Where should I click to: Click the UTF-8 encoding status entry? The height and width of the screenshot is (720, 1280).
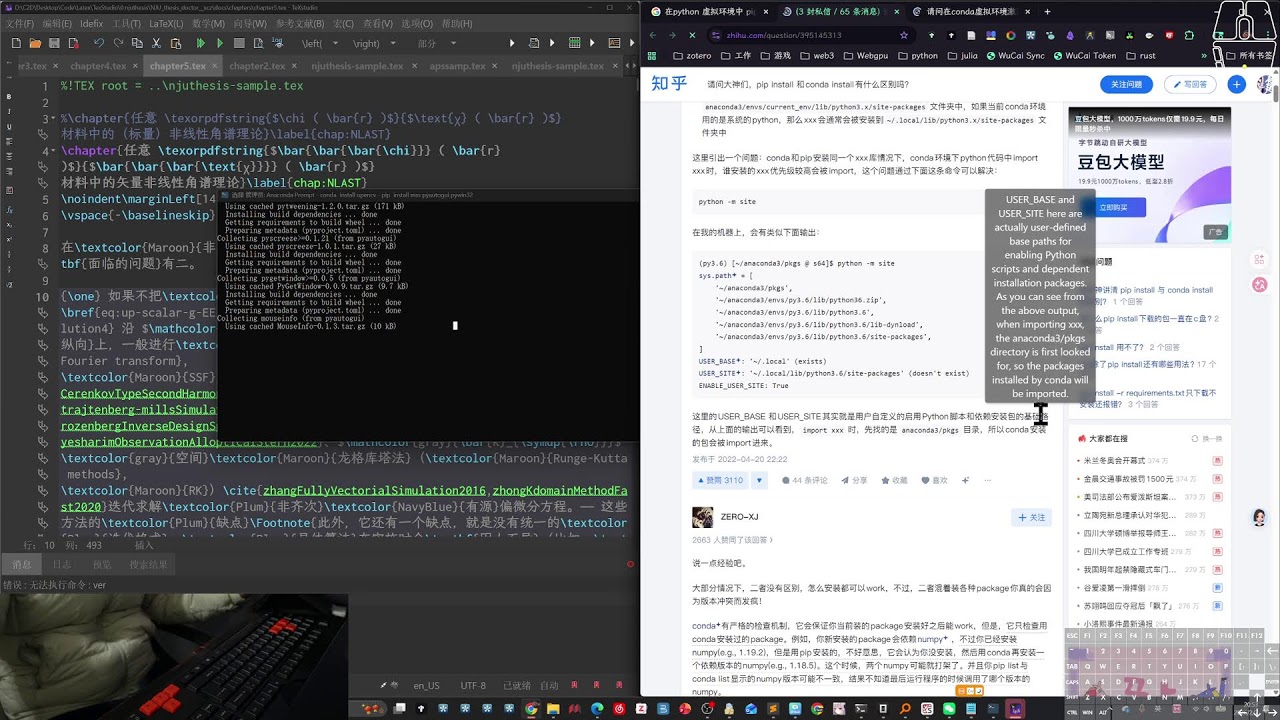[x=473, y=685]
